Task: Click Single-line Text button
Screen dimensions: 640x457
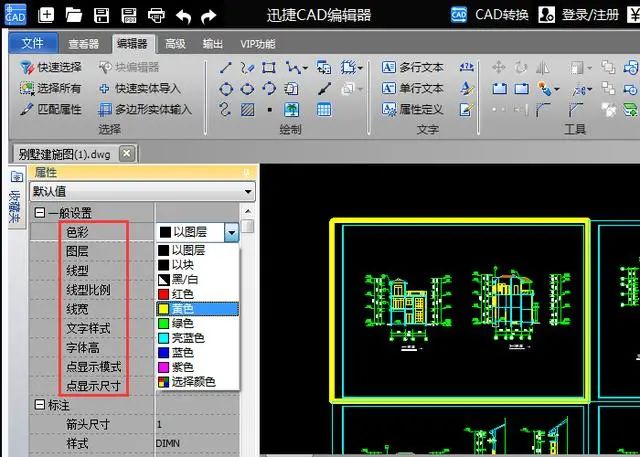Action: 412,88
